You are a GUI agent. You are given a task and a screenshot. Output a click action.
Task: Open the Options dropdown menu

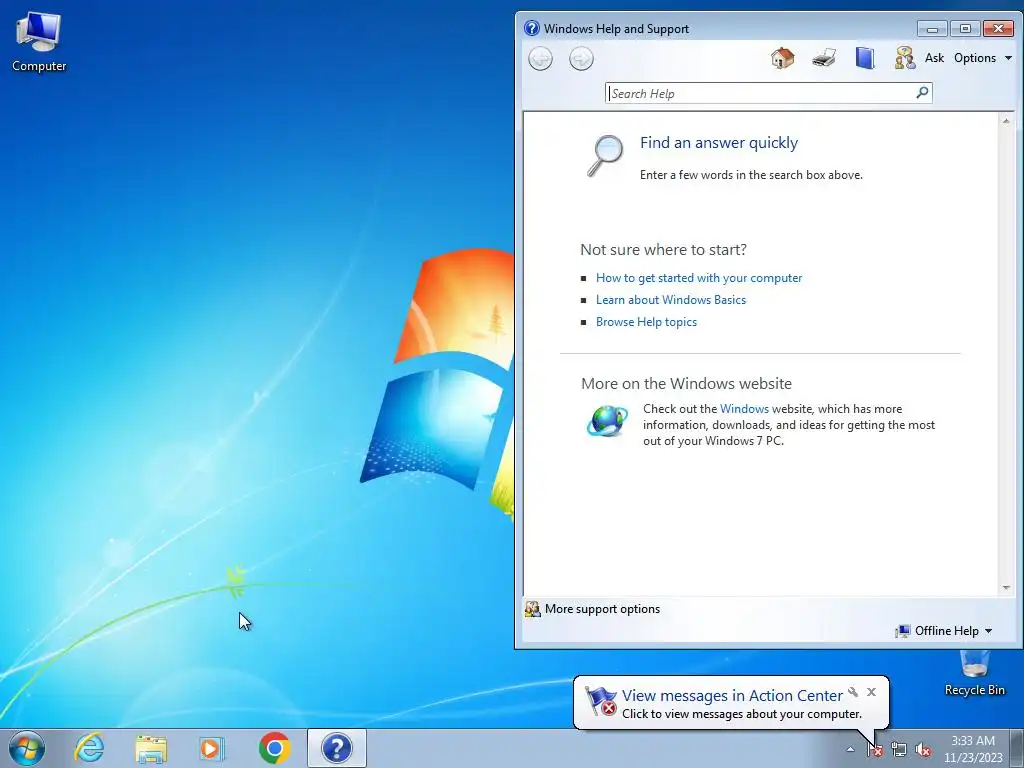[x=983, y=58]
